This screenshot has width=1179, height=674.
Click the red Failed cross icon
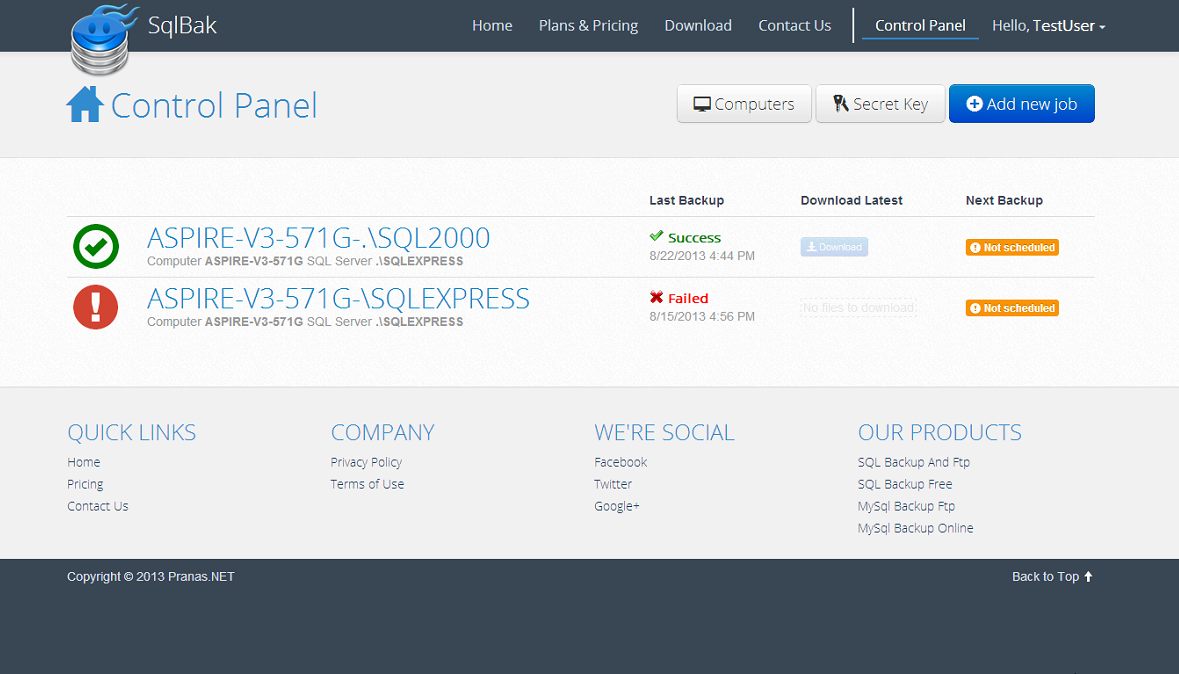pos(656,297)
